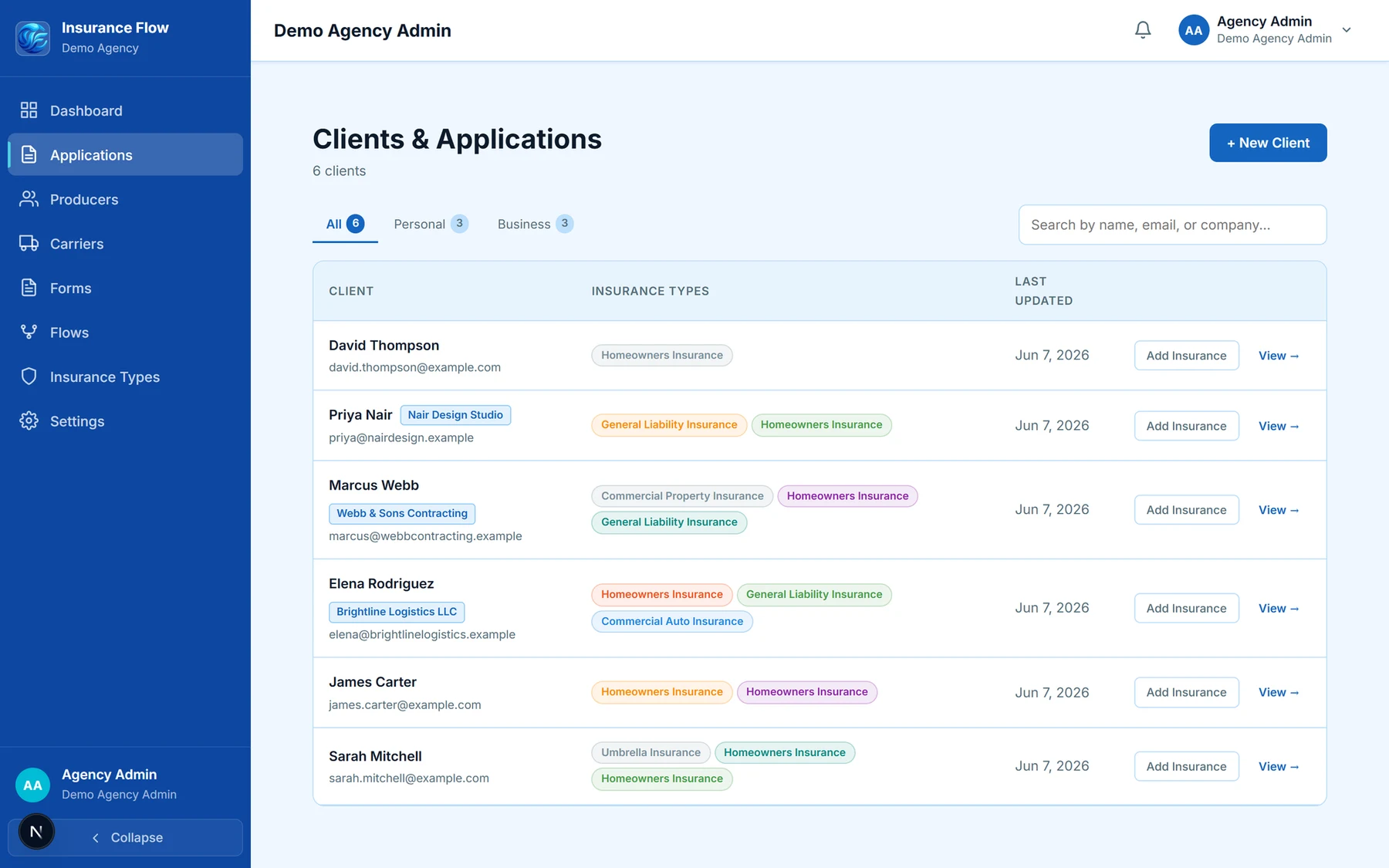Click the AA avatar in the top bar
Image resolution: width=1389 pixels, height=868 pixels.
click(1194, 30)
